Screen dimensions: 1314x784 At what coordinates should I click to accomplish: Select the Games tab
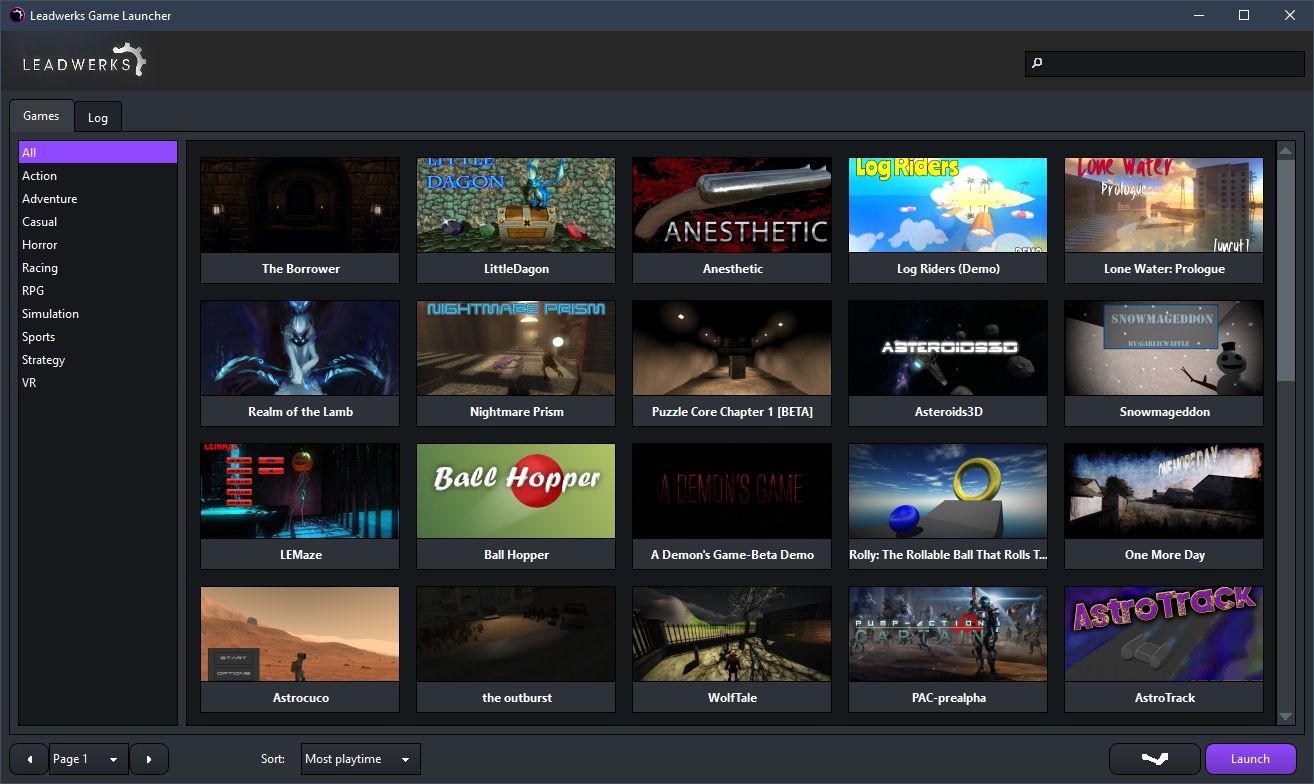pos(41,116)
